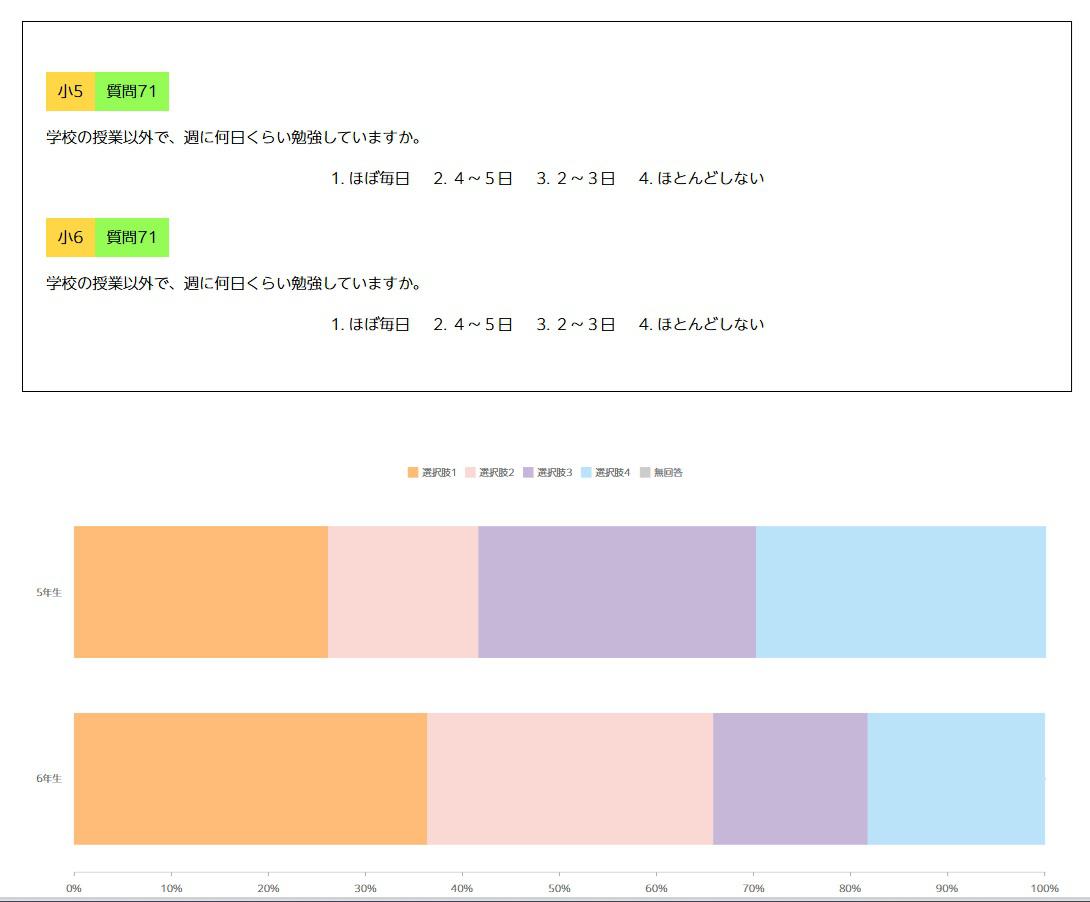
Task: Select answer 2. 4～5日 under the 小5 question
Action: click(471, 177)
